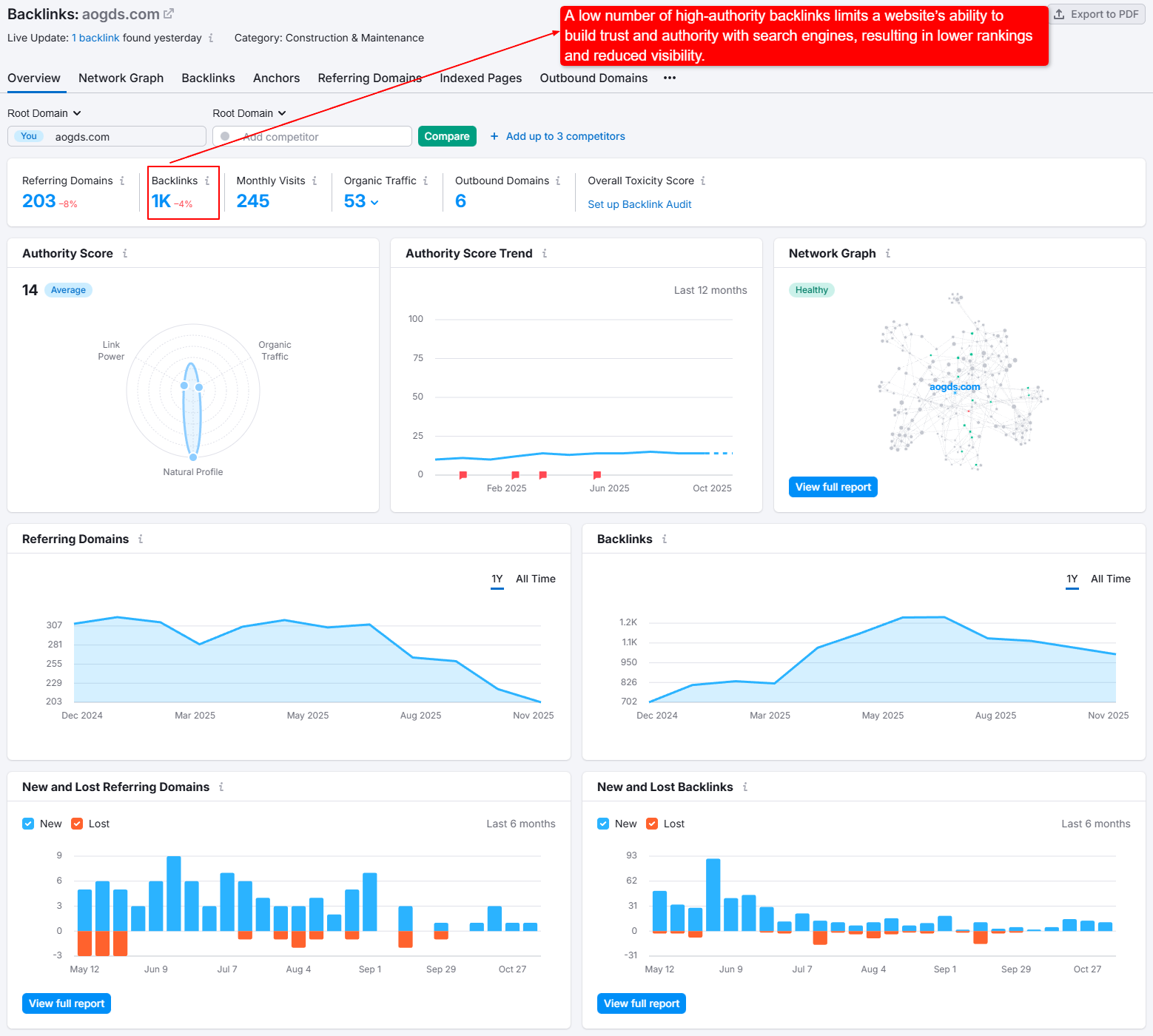Open external link icon next to aogds.com
1153x1036 pixels.
(169, 14)
